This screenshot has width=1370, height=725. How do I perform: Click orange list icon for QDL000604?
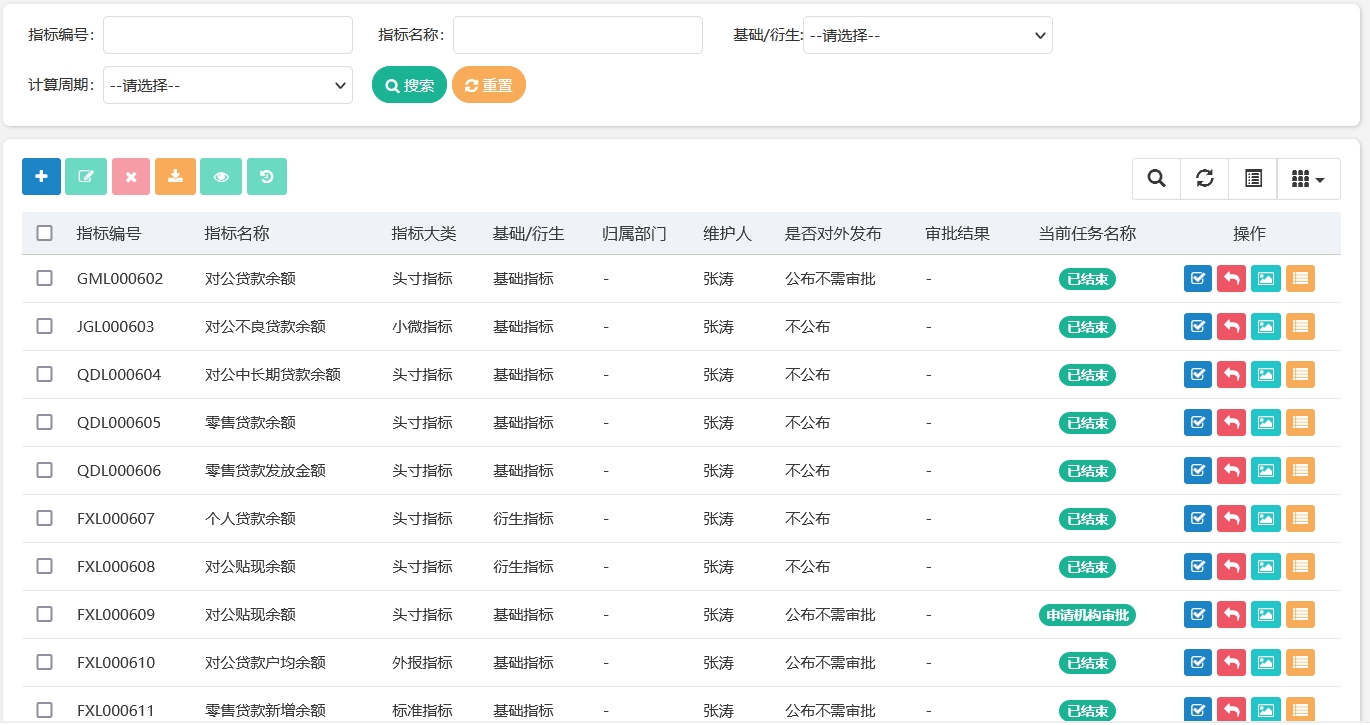1300,375
